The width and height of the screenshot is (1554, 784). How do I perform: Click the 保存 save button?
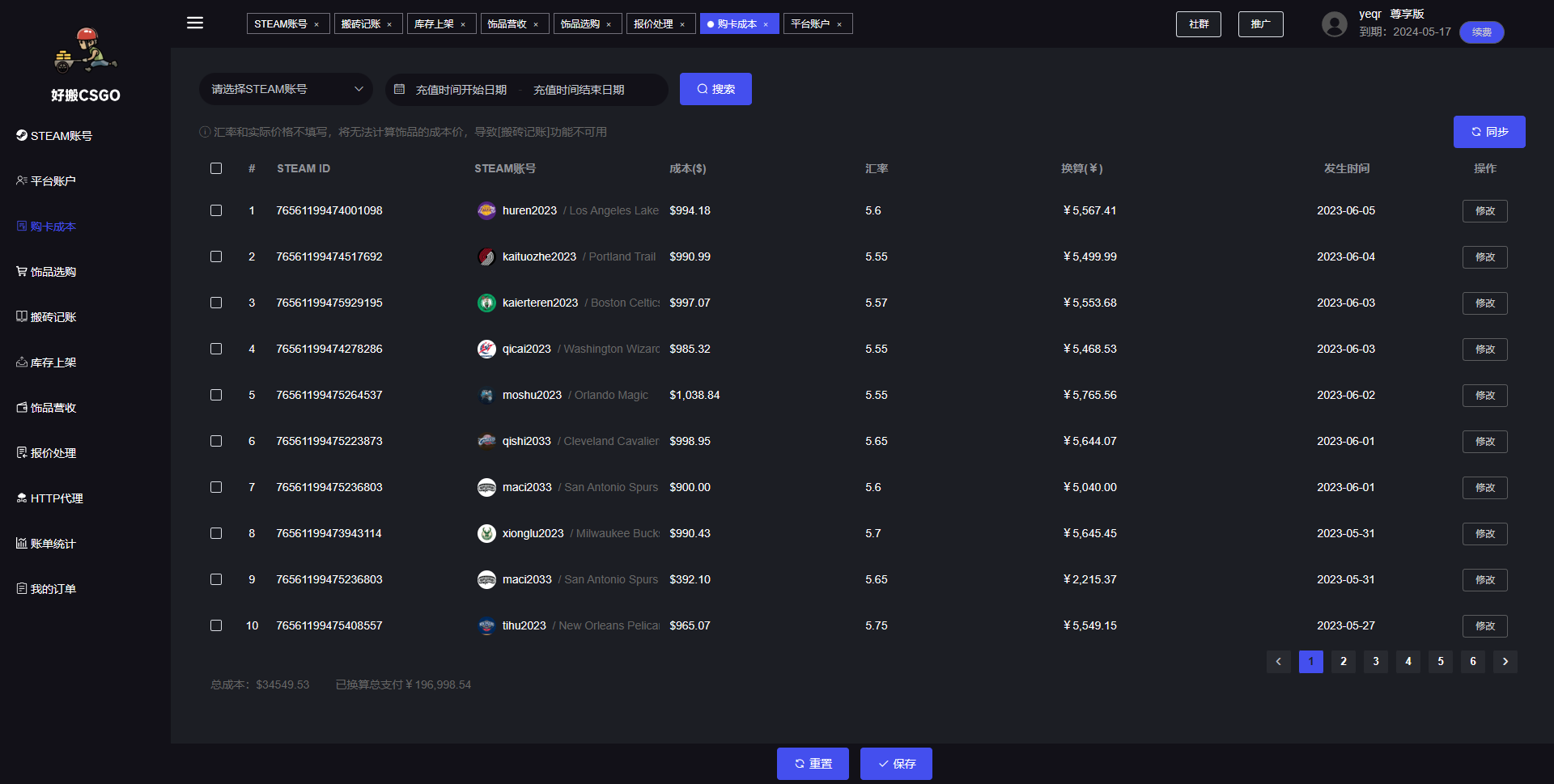pos(896,764)
